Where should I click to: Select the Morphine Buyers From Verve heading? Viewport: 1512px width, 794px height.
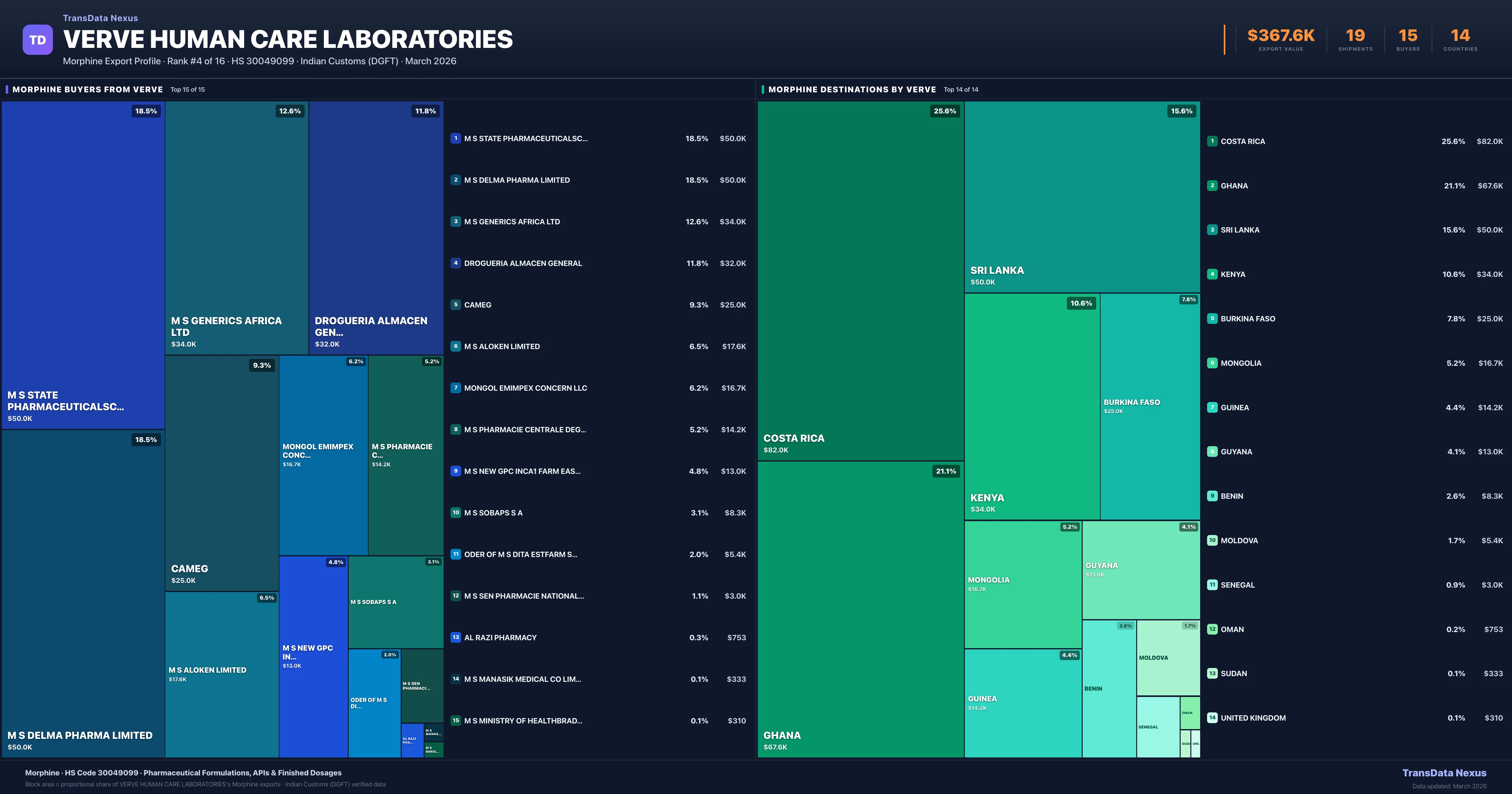(88, 89)
